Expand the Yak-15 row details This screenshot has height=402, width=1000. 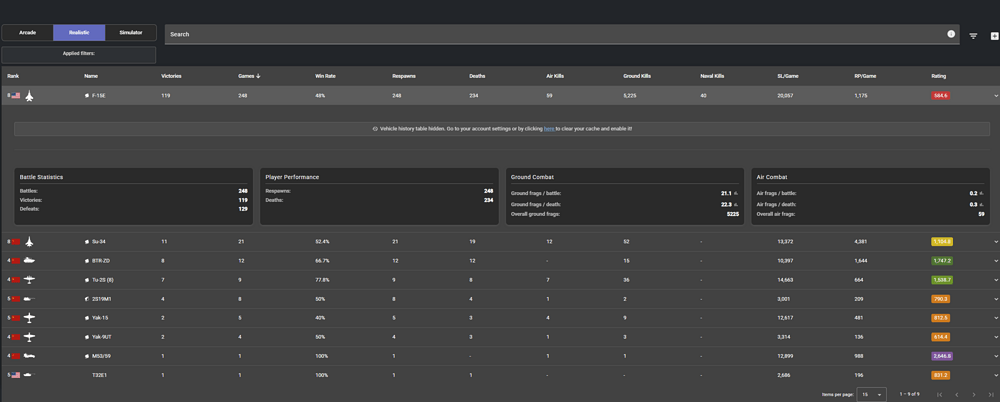point(995,318)
